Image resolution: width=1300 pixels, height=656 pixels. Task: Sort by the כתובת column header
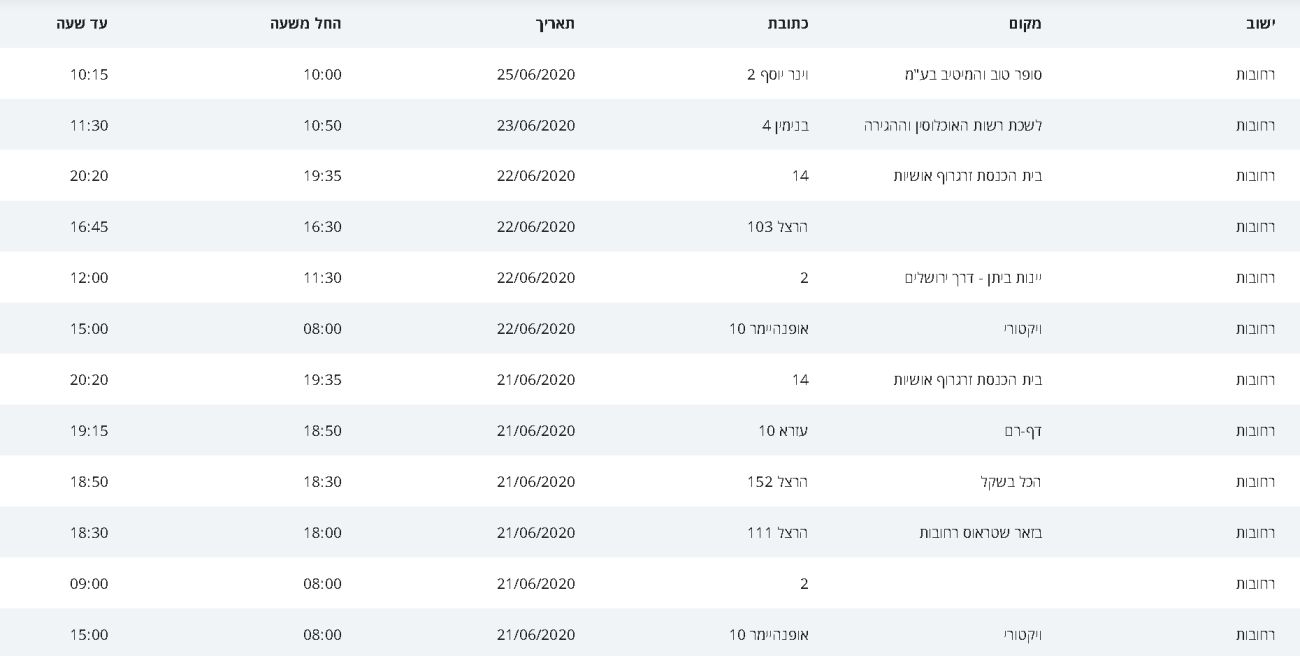coord(787,23)
